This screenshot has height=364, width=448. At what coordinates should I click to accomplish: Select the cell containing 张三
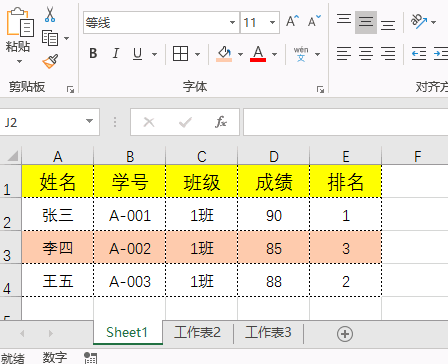pos(58,214)
